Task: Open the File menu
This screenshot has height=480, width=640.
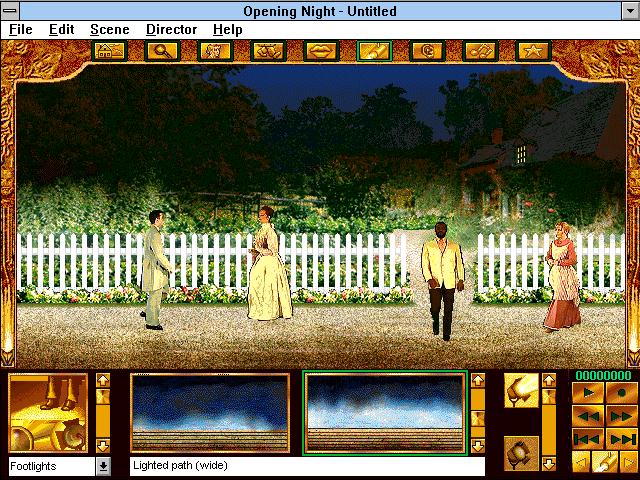Action: [20, 29]
